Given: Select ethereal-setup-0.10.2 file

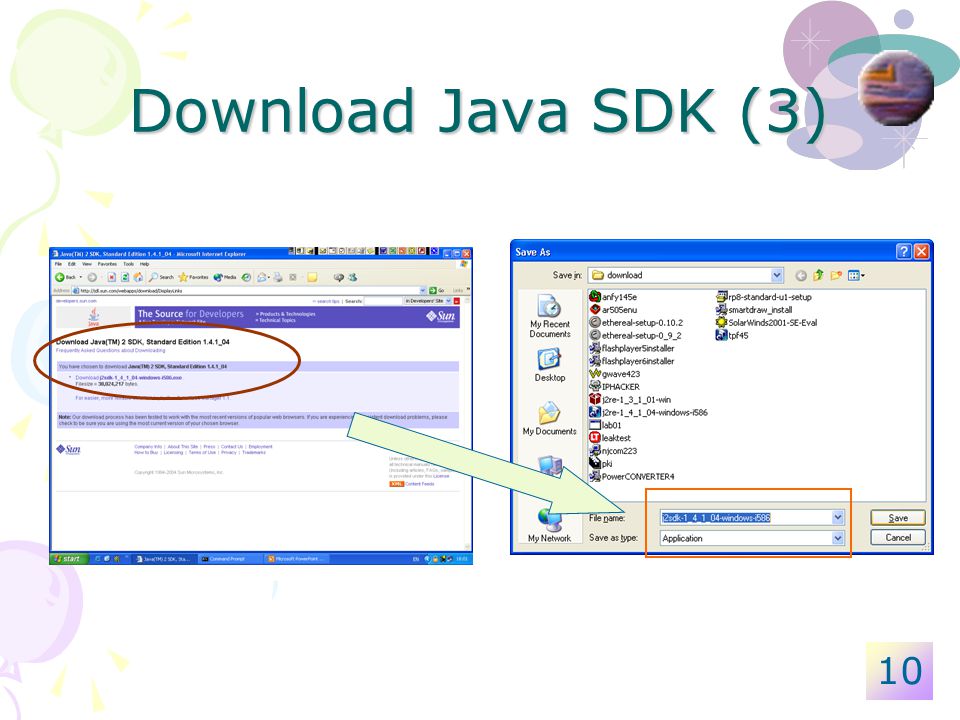Looking at the screenshot, I should pos(636,323).
